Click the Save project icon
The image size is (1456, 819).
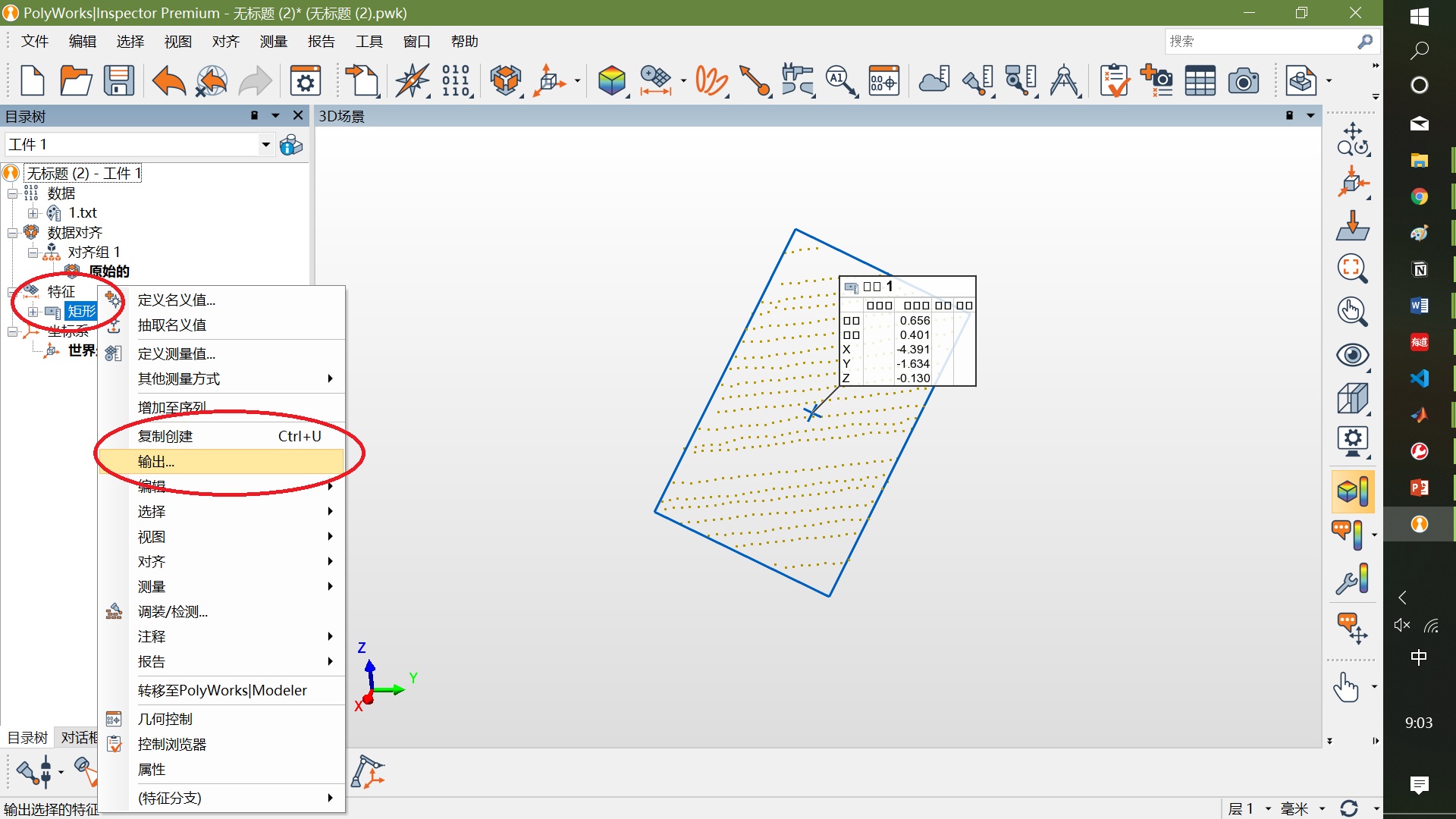click(x=119, y=80)
